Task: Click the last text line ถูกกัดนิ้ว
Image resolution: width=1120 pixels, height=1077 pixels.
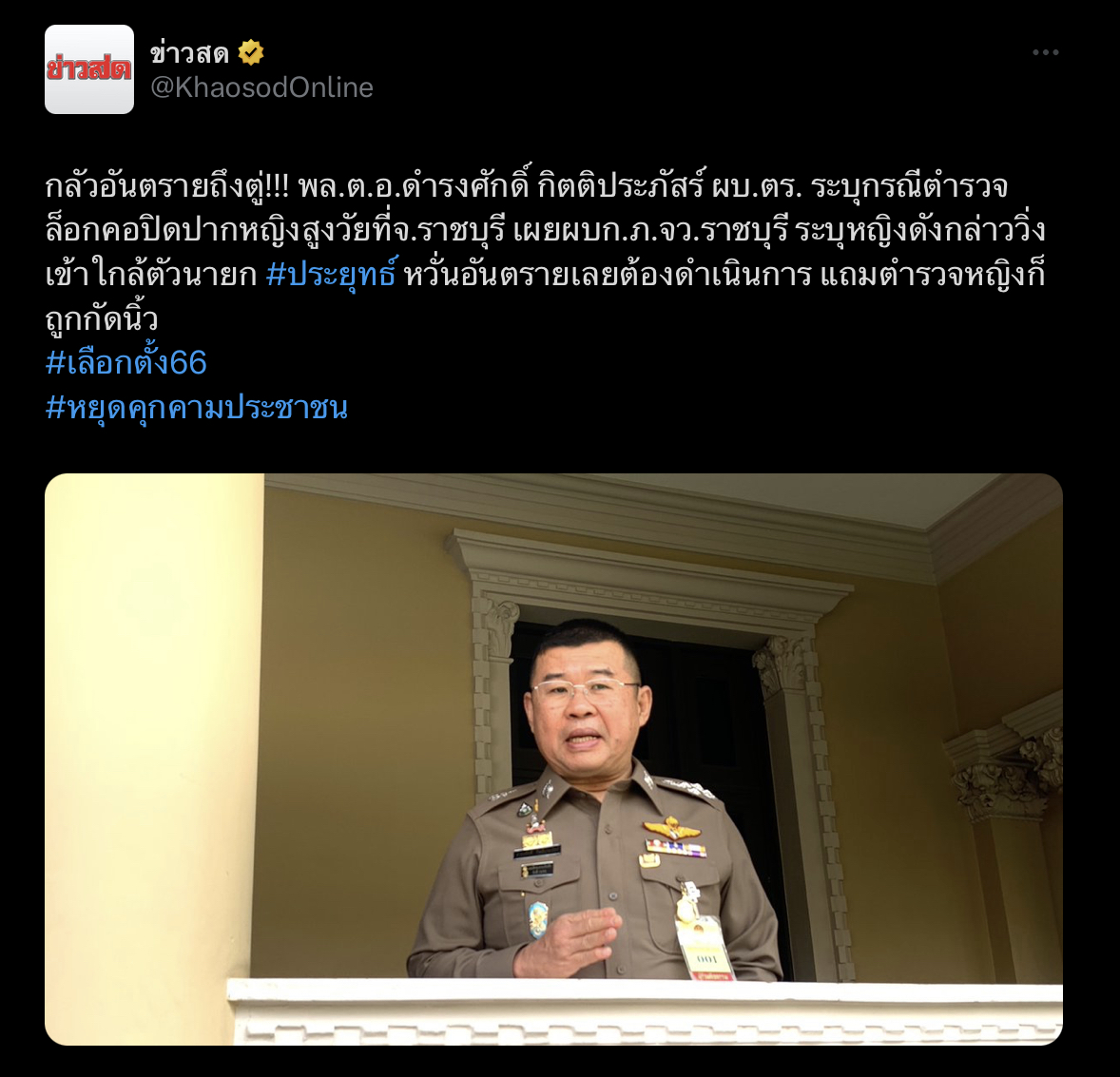Action: tap(102, 318)
